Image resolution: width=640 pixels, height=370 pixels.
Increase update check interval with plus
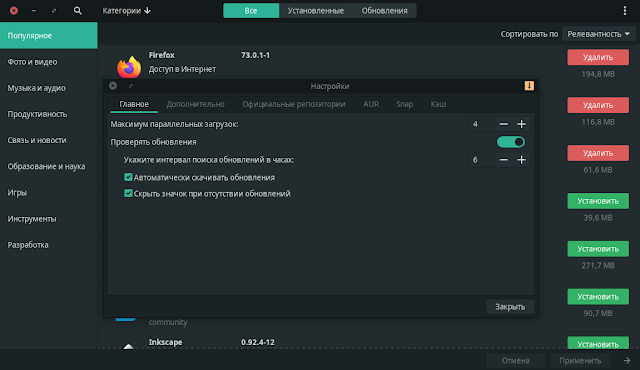tap(521, 160)
